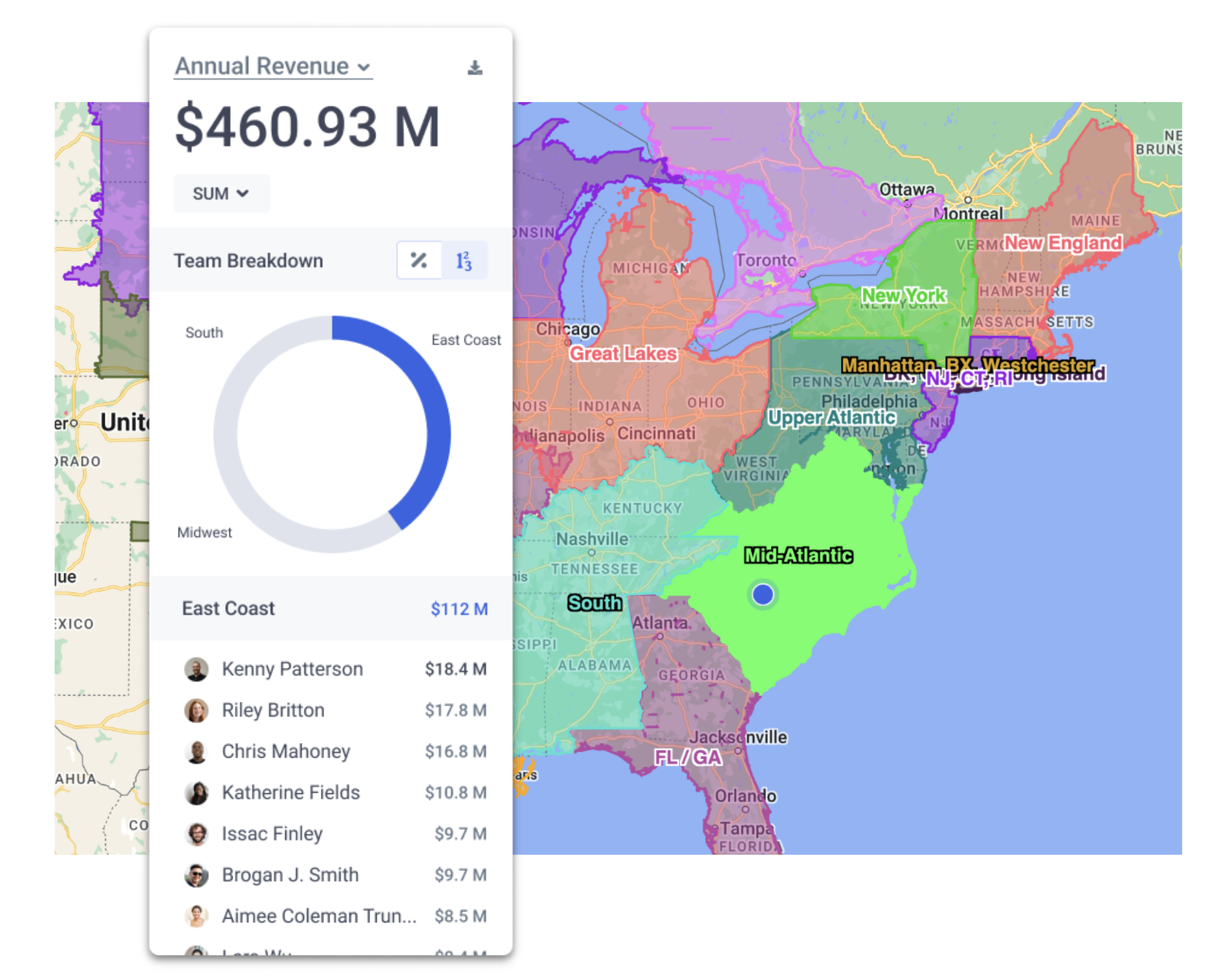Screen dimensions: 1216x980
Task: Select the East Coast label beside the donut
Action: click(x=466, y=340)
